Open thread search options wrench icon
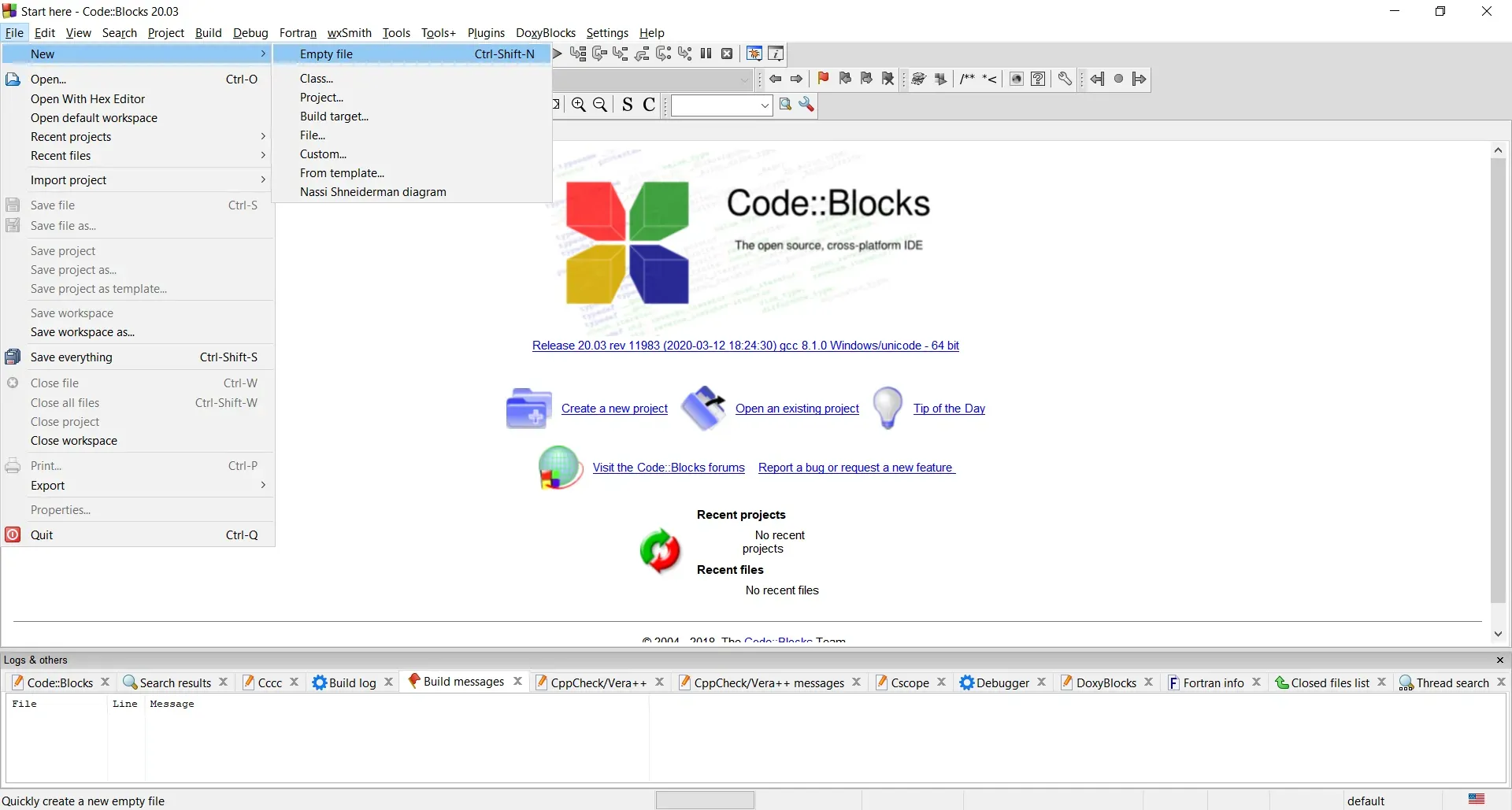 click(x=806, y=105)
